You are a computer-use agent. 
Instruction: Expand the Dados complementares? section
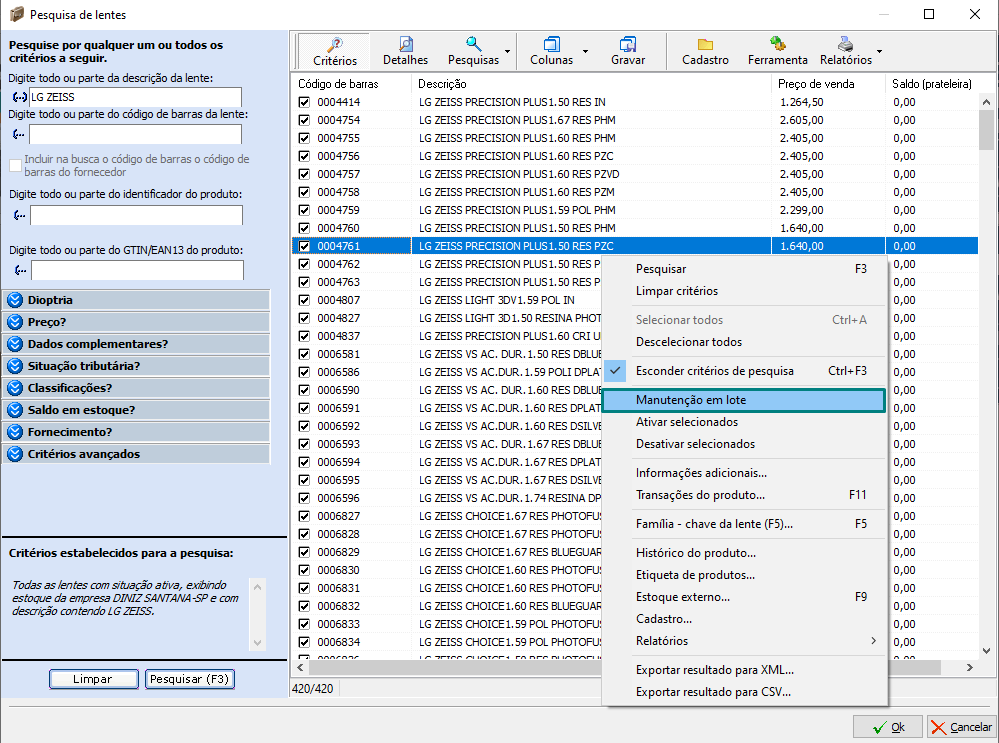(136, 344)
